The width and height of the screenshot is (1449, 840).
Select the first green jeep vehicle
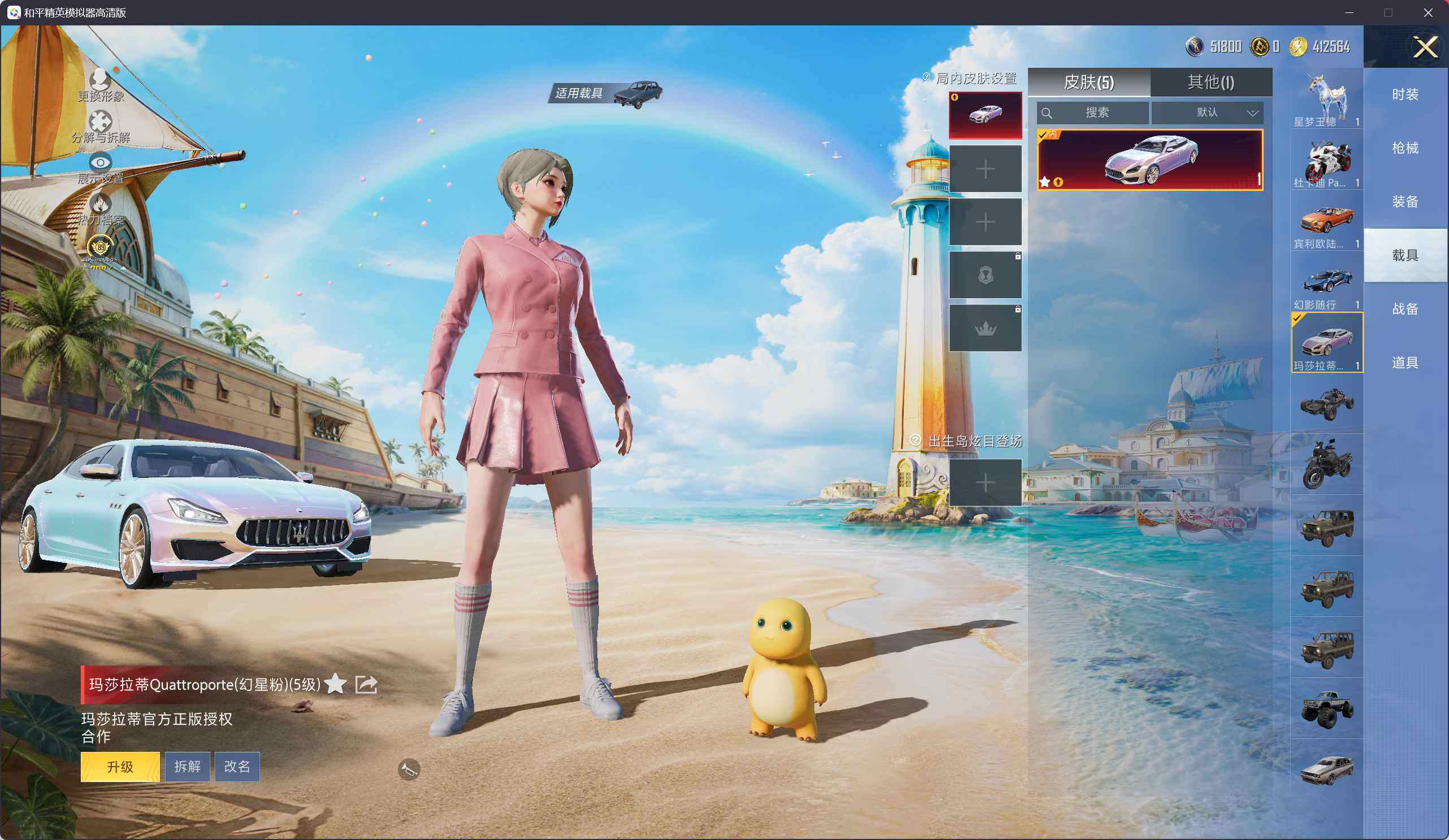(x=1326, y=526)
